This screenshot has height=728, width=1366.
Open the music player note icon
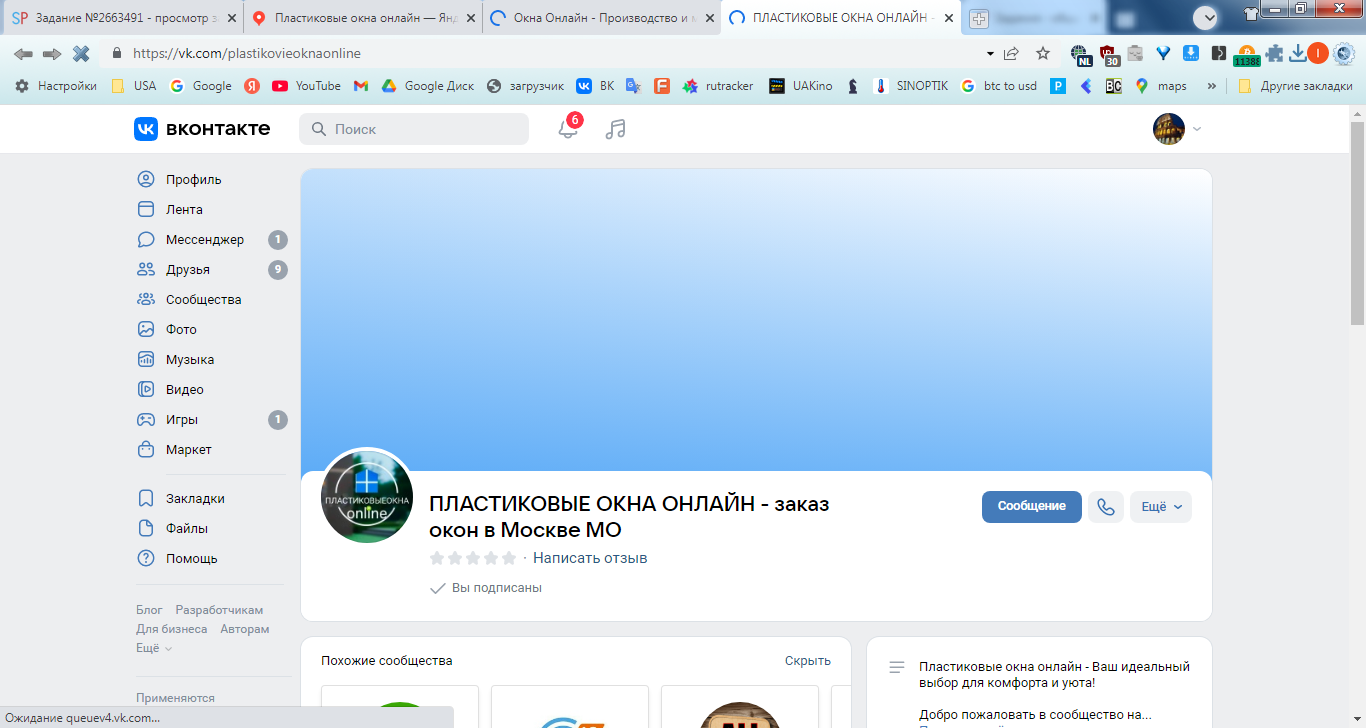(x=616, y=129)
